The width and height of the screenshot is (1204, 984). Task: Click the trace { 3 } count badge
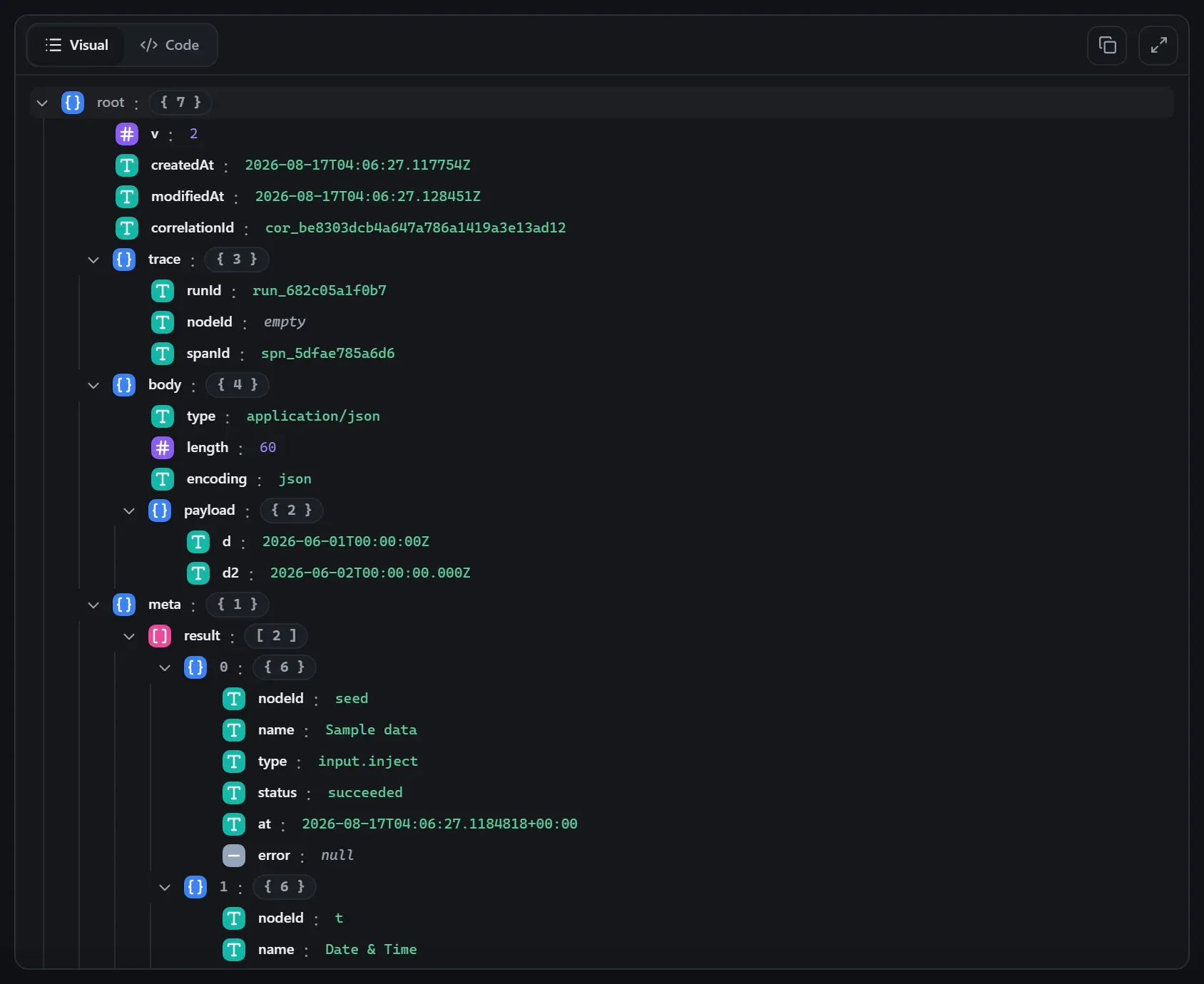point(237,260)
